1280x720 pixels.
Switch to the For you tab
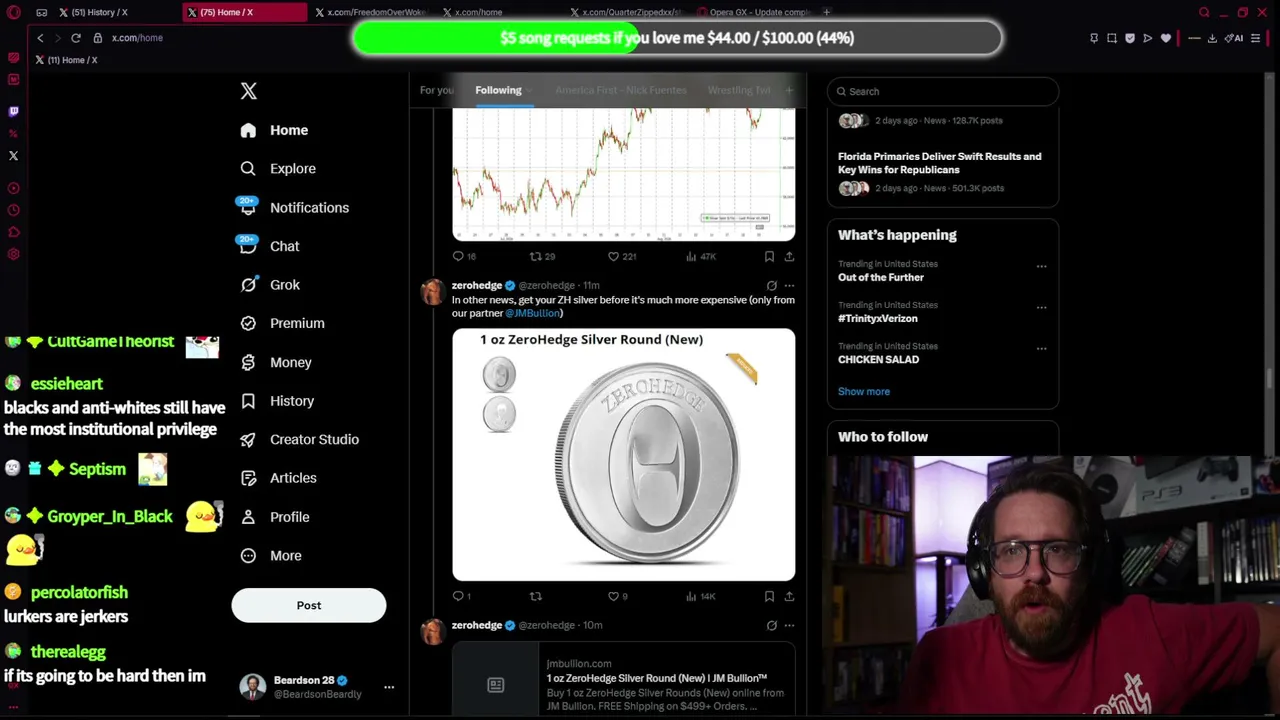436,90
